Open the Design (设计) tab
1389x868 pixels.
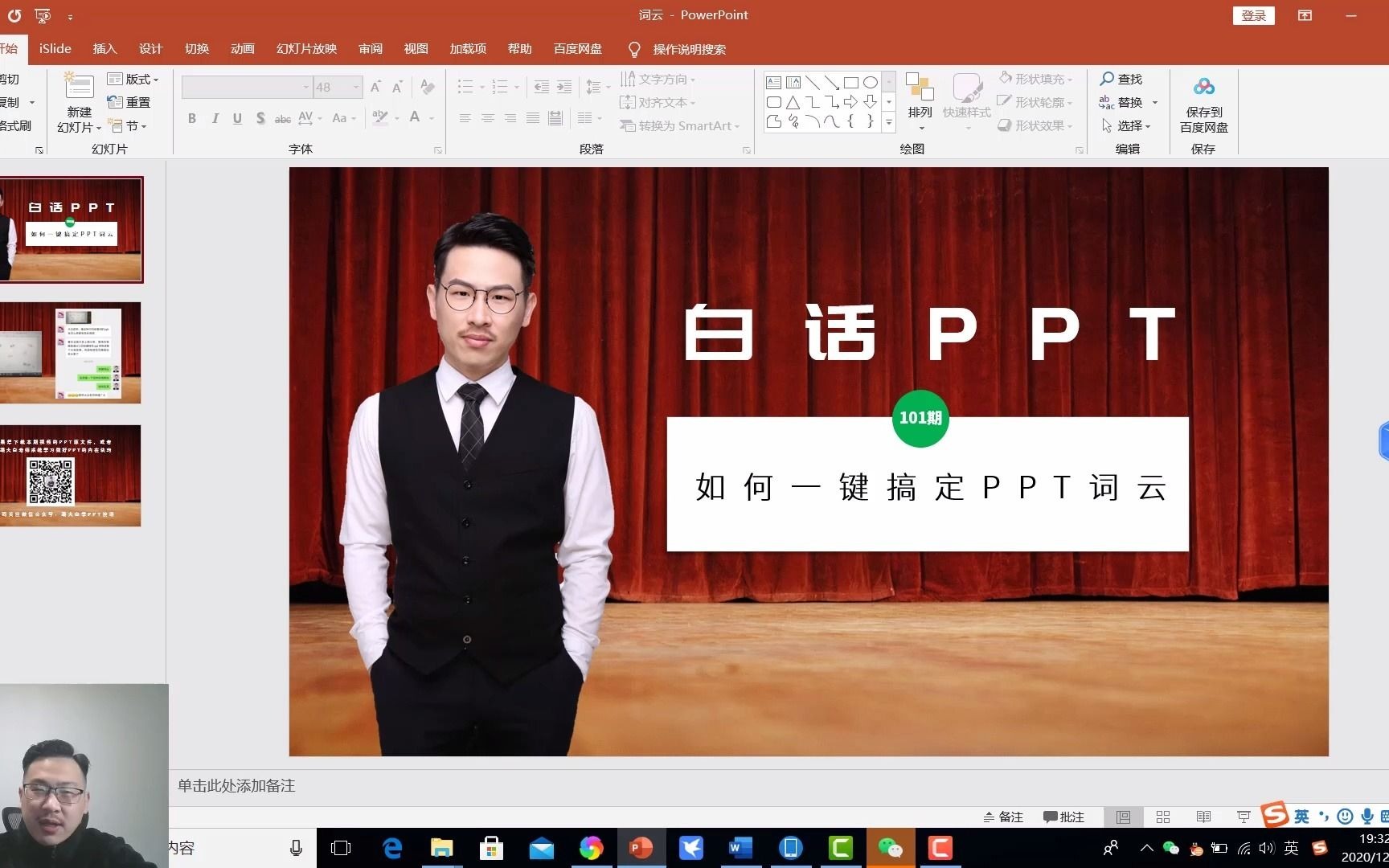(x=150, y=49)
